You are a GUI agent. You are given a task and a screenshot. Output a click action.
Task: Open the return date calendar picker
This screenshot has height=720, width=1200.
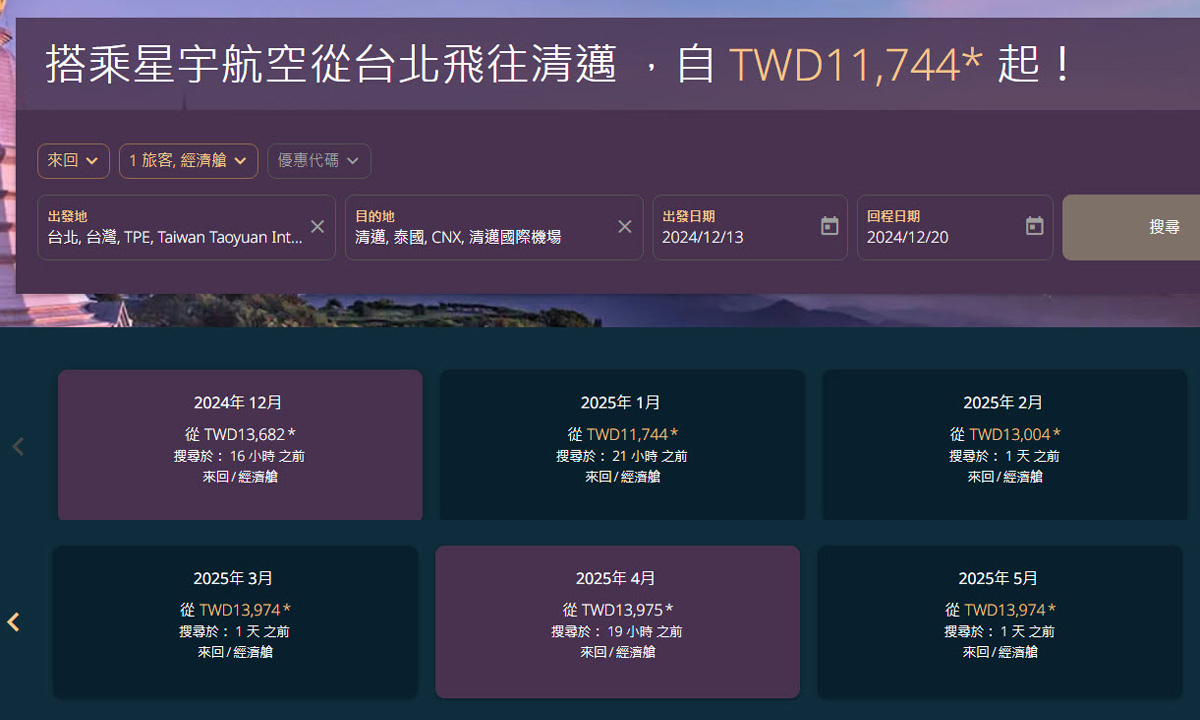click(1033, 227)
